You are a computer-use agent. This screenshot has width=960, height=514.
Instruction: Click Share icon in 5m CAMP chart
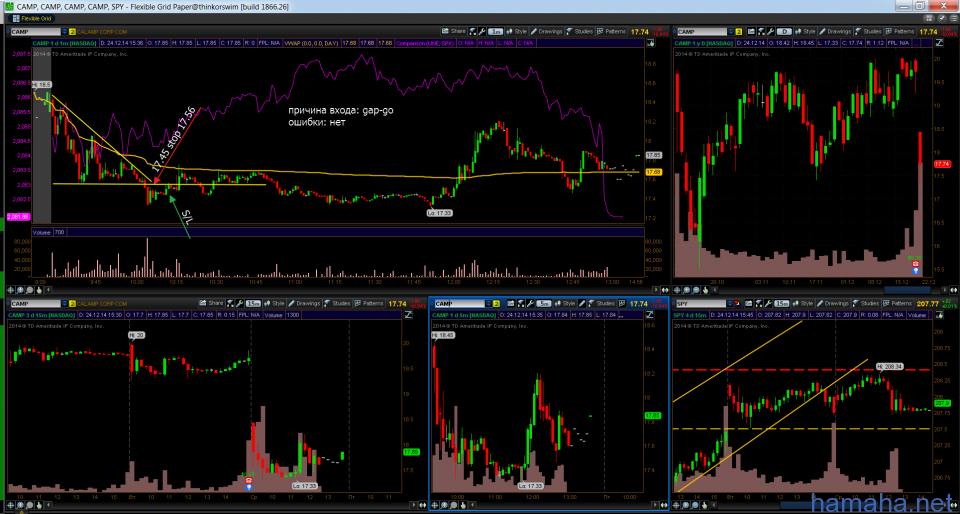click(x=511, y=304)
